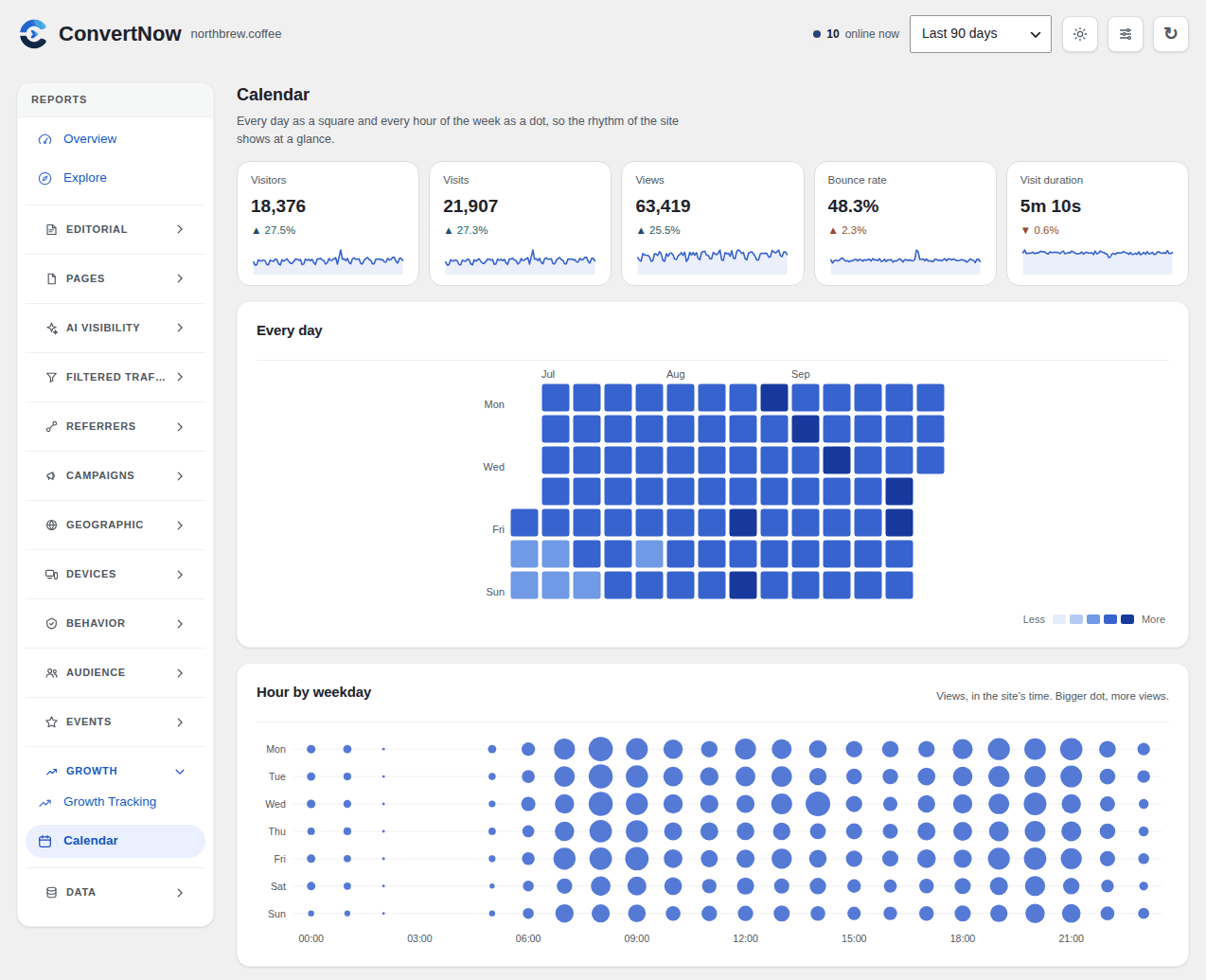Screen dimensions: 1206x980
Task: Click the refresh data icon
Action: tap(1171, 34)
